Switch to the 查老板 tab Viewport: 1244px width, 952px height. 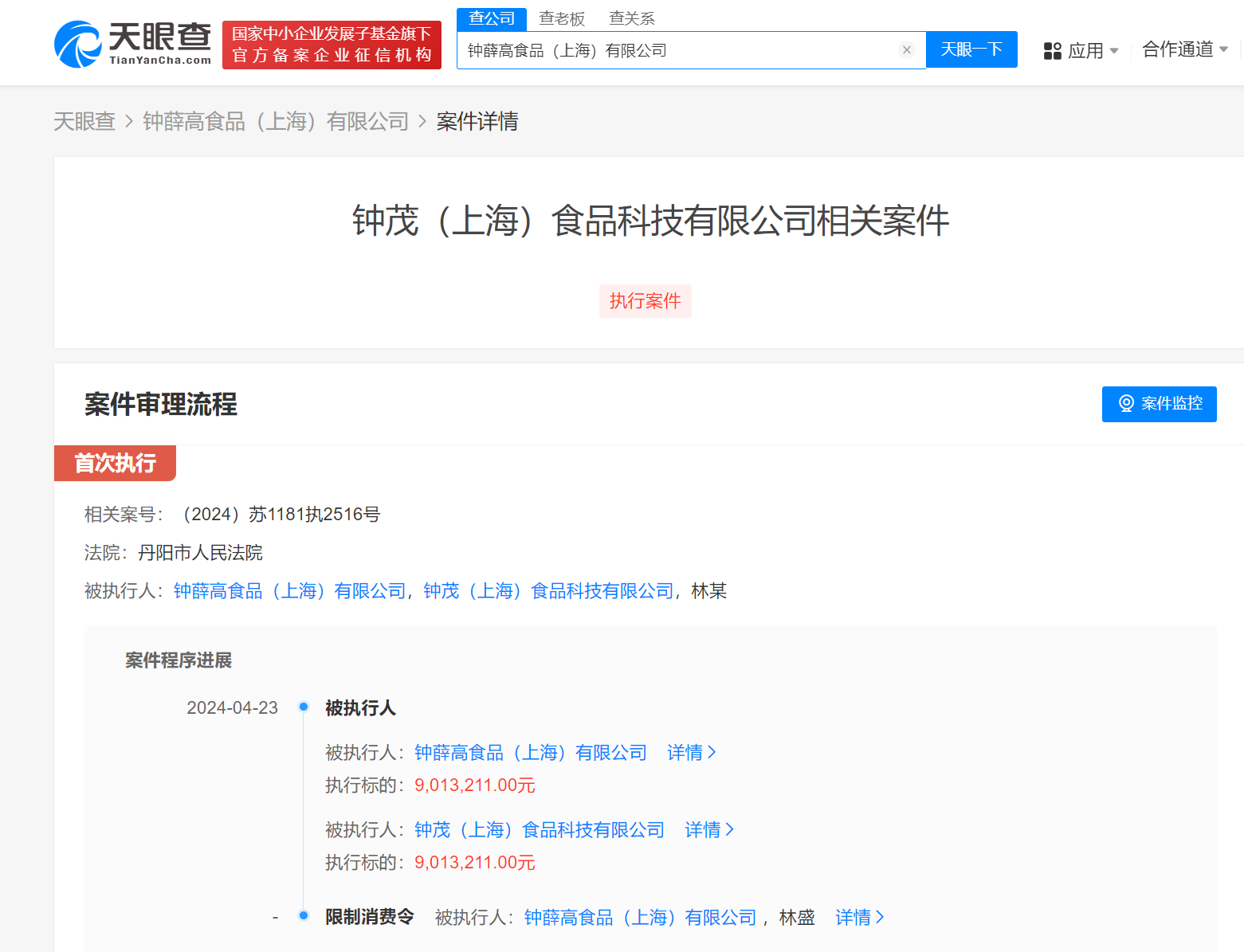pos(561,18)
